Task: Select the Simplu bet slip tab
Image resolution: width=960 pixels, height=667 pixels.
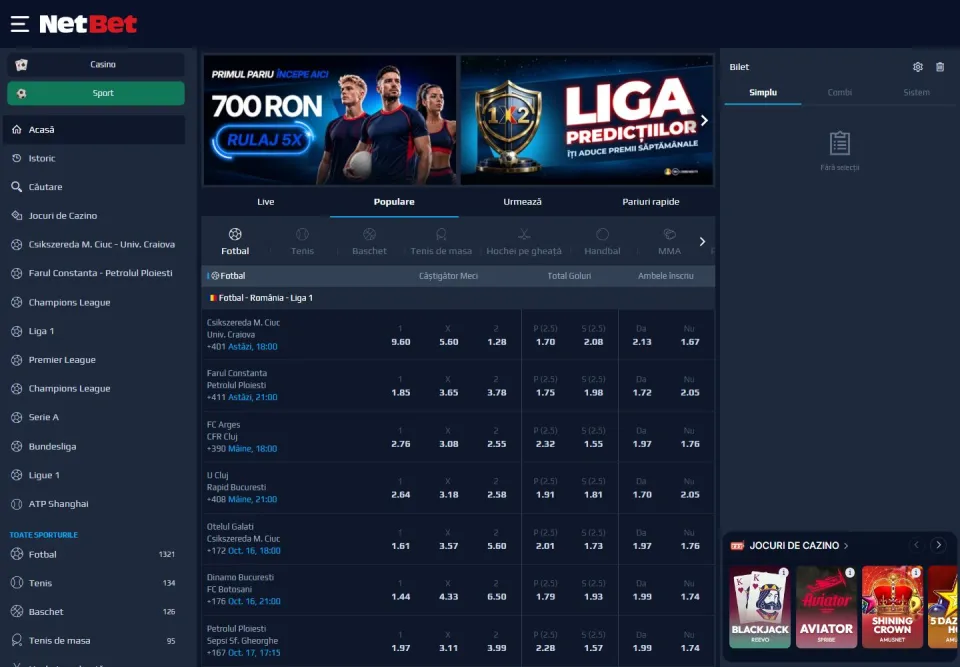Action: click(x=763, y=92)
